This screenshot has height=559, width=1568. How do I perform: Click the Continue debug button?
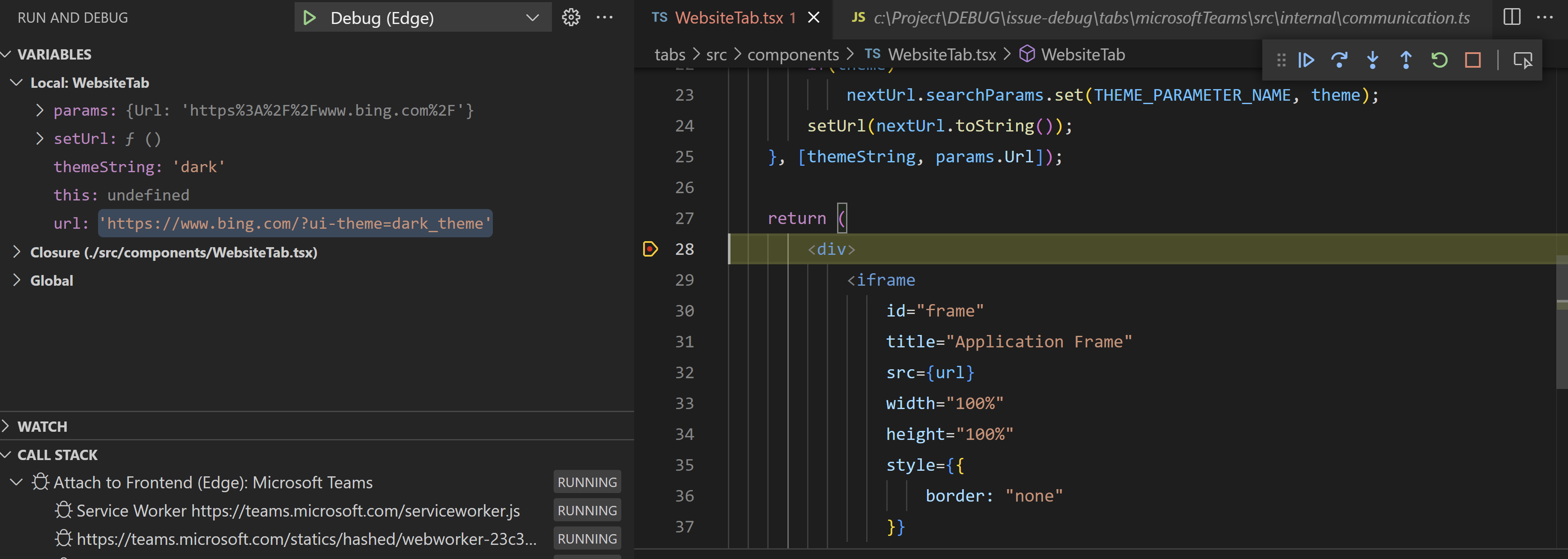click(1306, 60)
